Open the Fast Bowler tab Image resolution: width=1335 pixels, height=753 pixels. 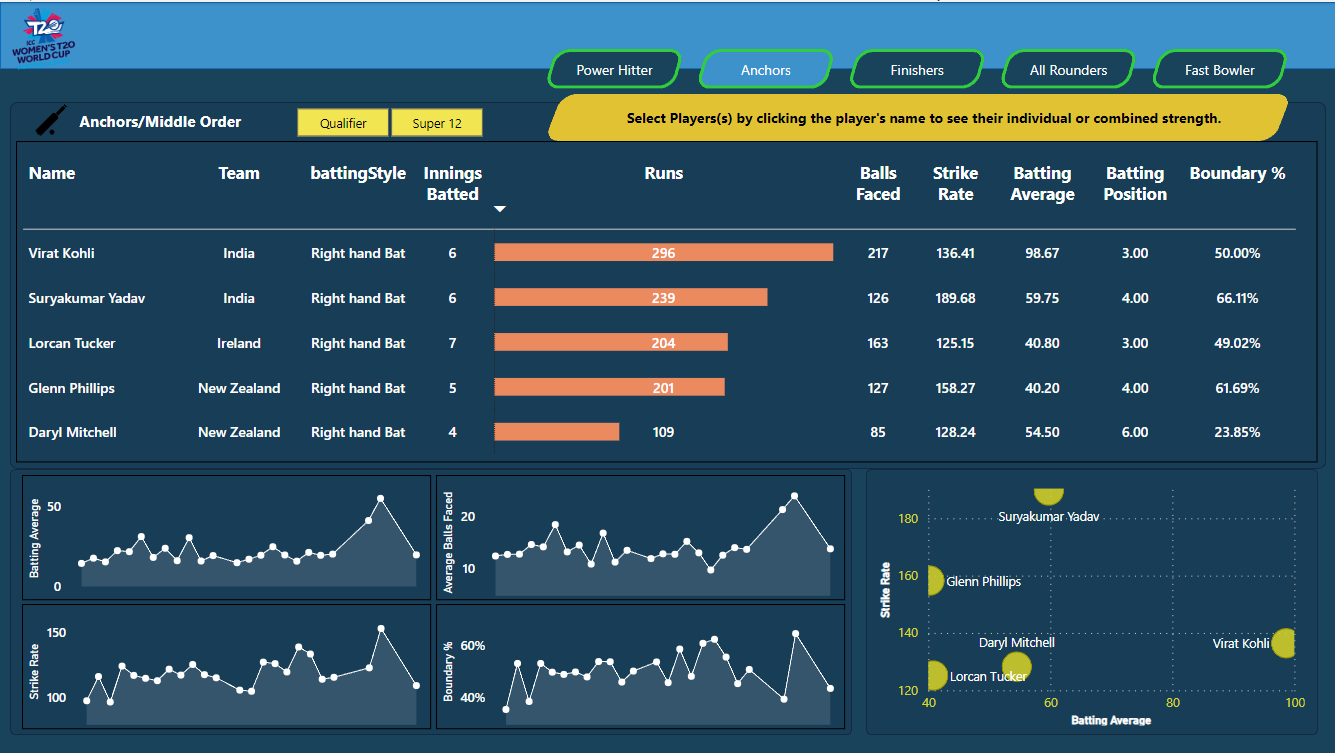[x=1219, y=70]
